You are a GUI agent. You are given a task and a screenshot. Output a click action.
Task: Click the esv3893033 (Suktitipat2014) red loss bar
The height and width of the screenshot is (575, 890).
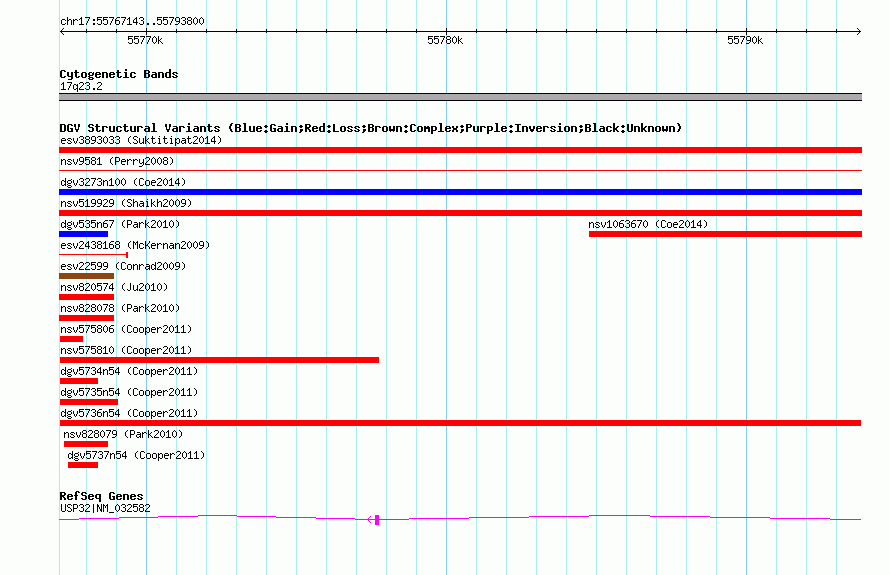tap(460, 150)
